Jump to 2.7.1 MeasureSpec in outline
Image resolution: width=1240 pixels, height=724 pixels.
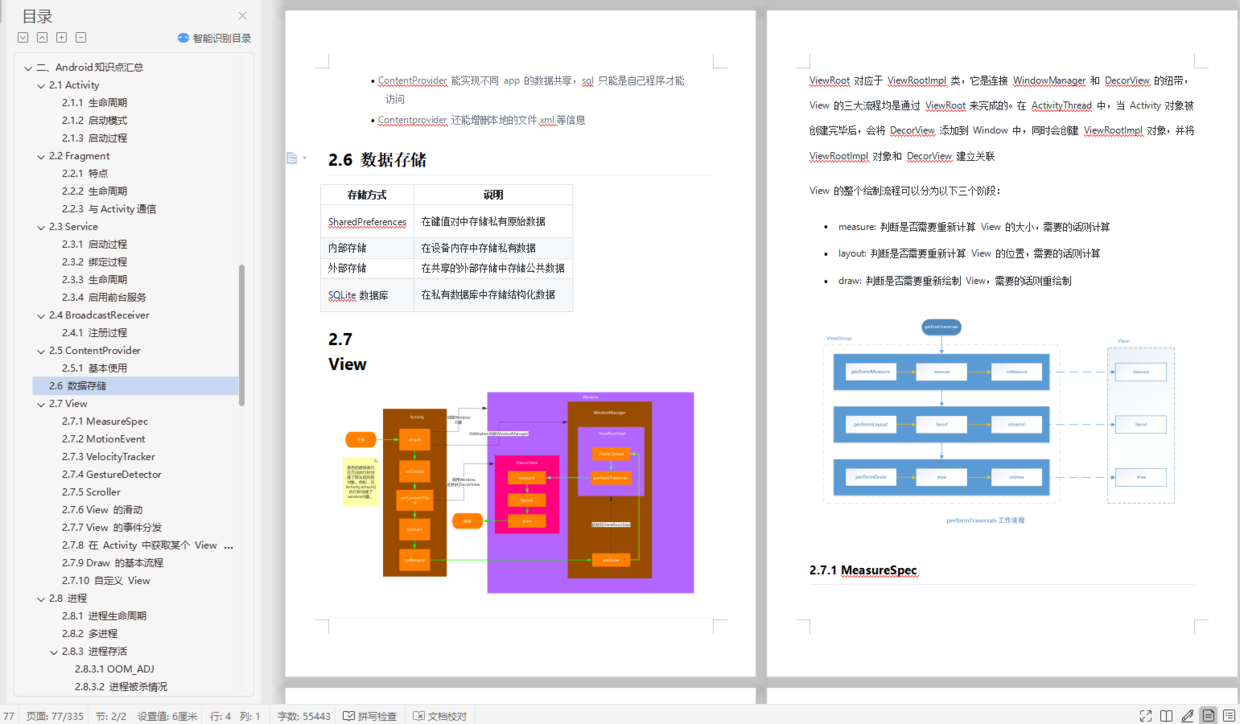point(105,422)
